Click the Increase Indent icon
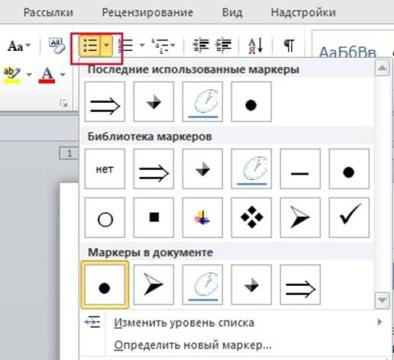394x360 pixels. click(224, 45)
